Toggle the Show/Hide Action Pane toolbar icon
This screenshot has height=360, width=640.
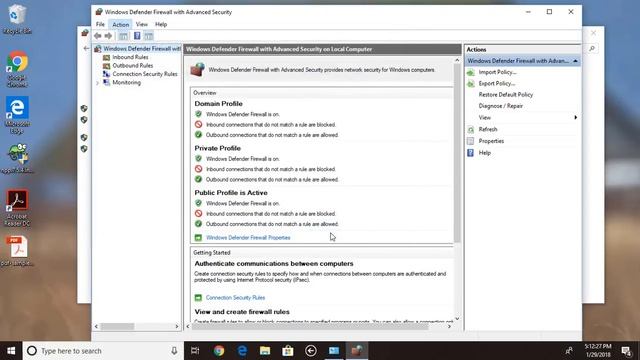149,36
